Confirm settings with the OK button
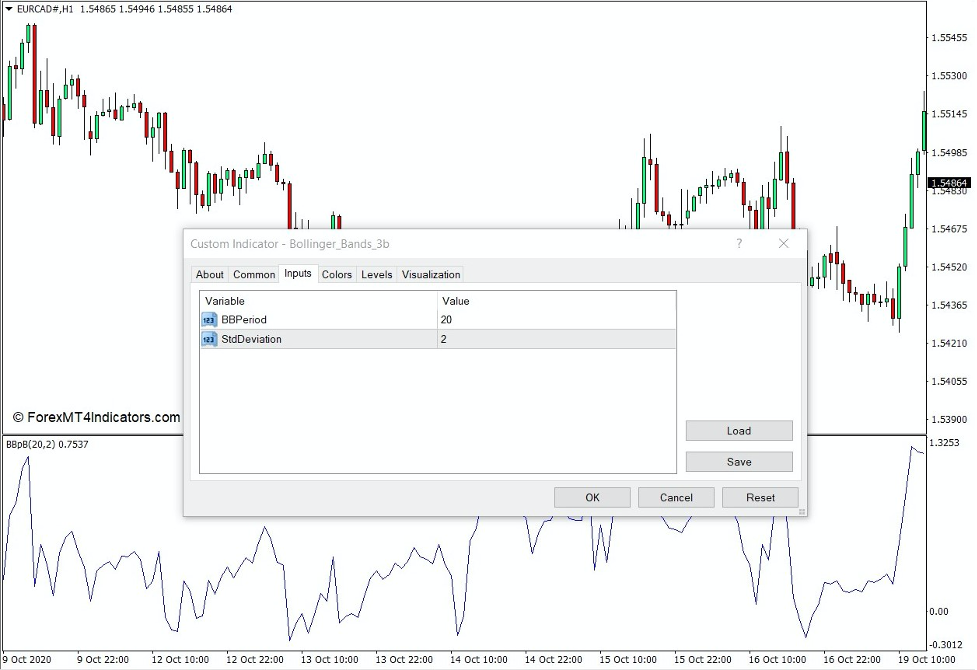977x670 pixels. (592, 497)
